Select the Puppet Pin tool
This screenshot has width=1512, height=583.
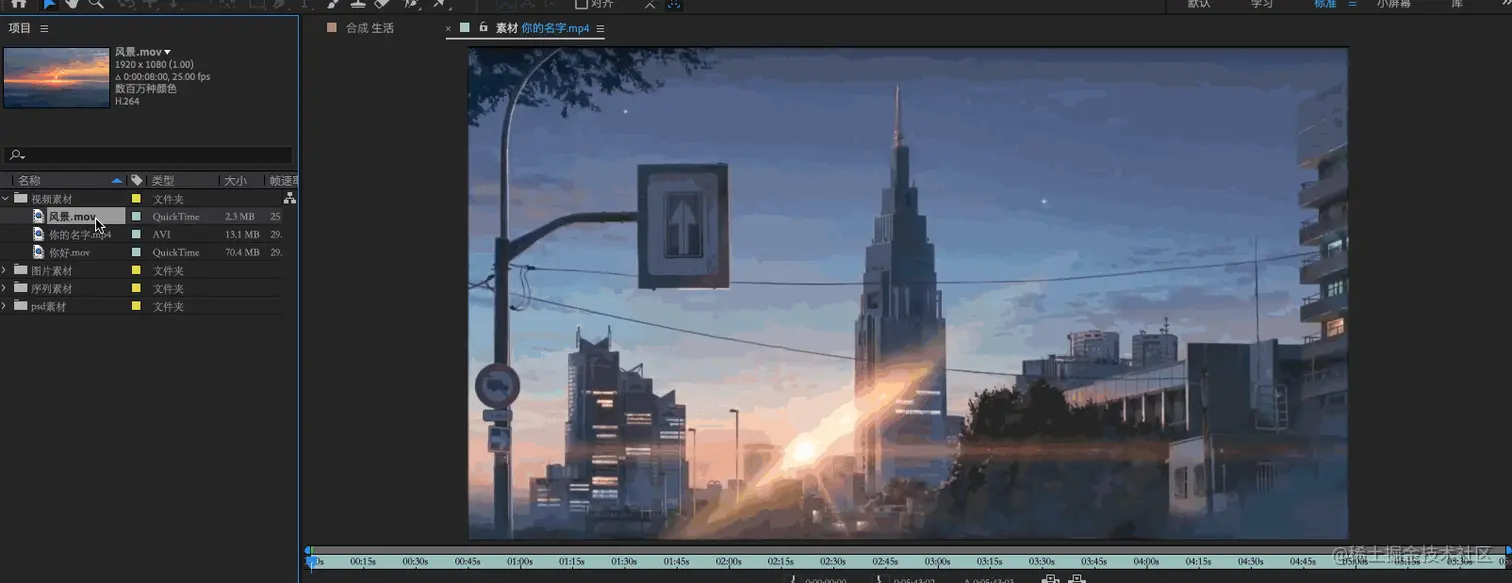[440, 4]
